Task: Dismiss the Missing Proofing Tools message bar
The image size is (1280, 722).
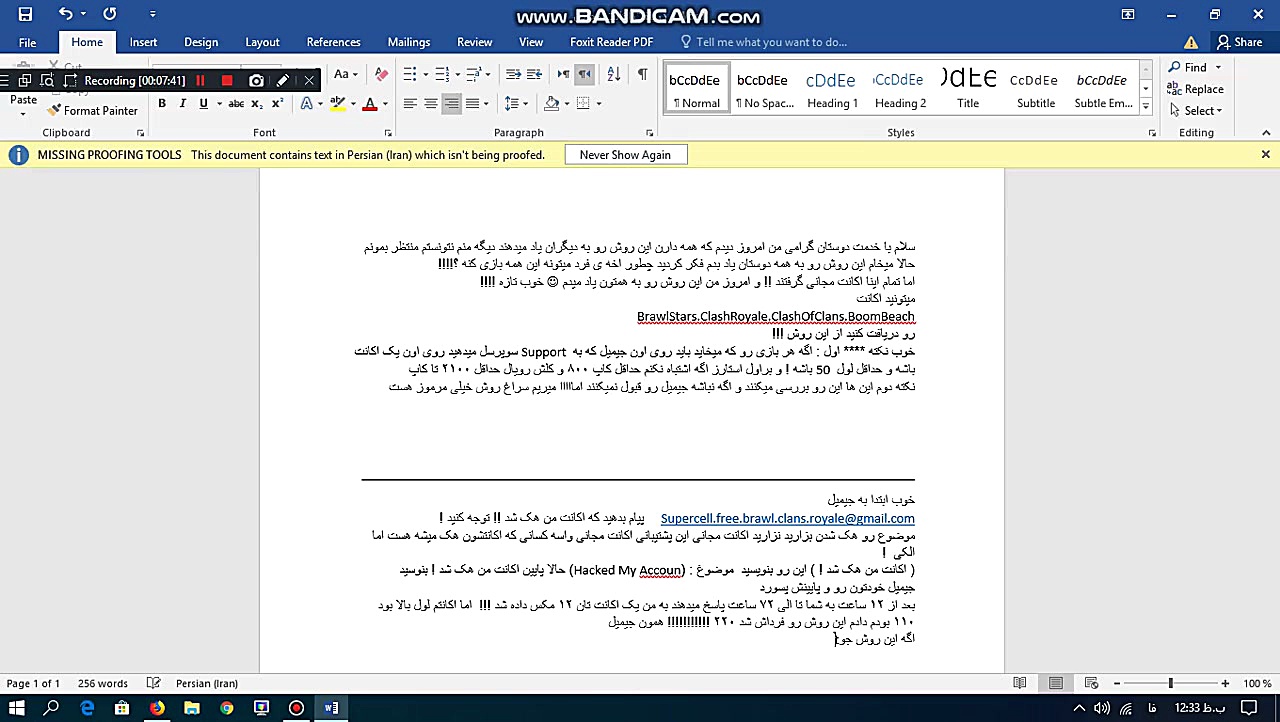Action: click(x=1265, y=155)
